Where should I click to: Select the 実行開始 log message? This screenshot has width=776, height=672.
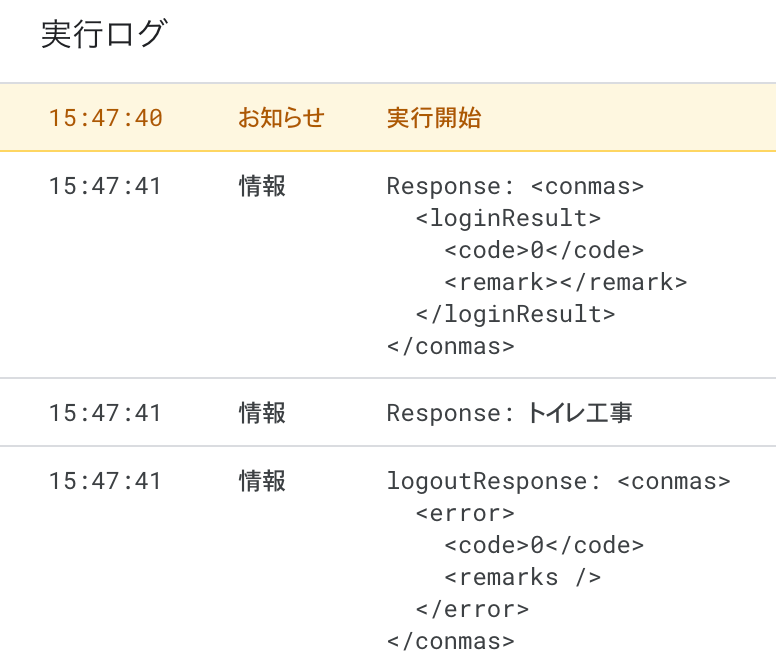(434, 118)
